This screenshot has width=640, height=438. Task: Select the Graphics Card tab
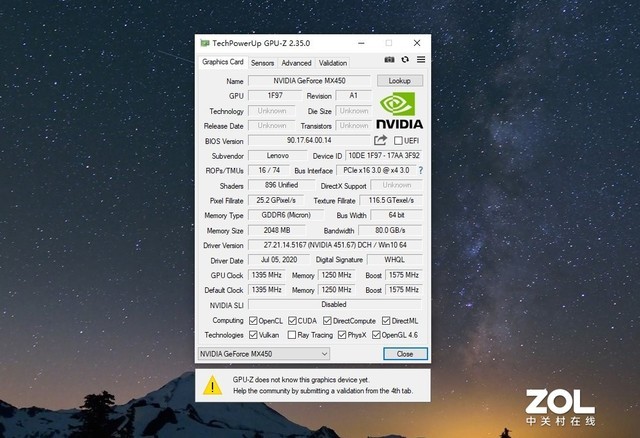(222, 62)
